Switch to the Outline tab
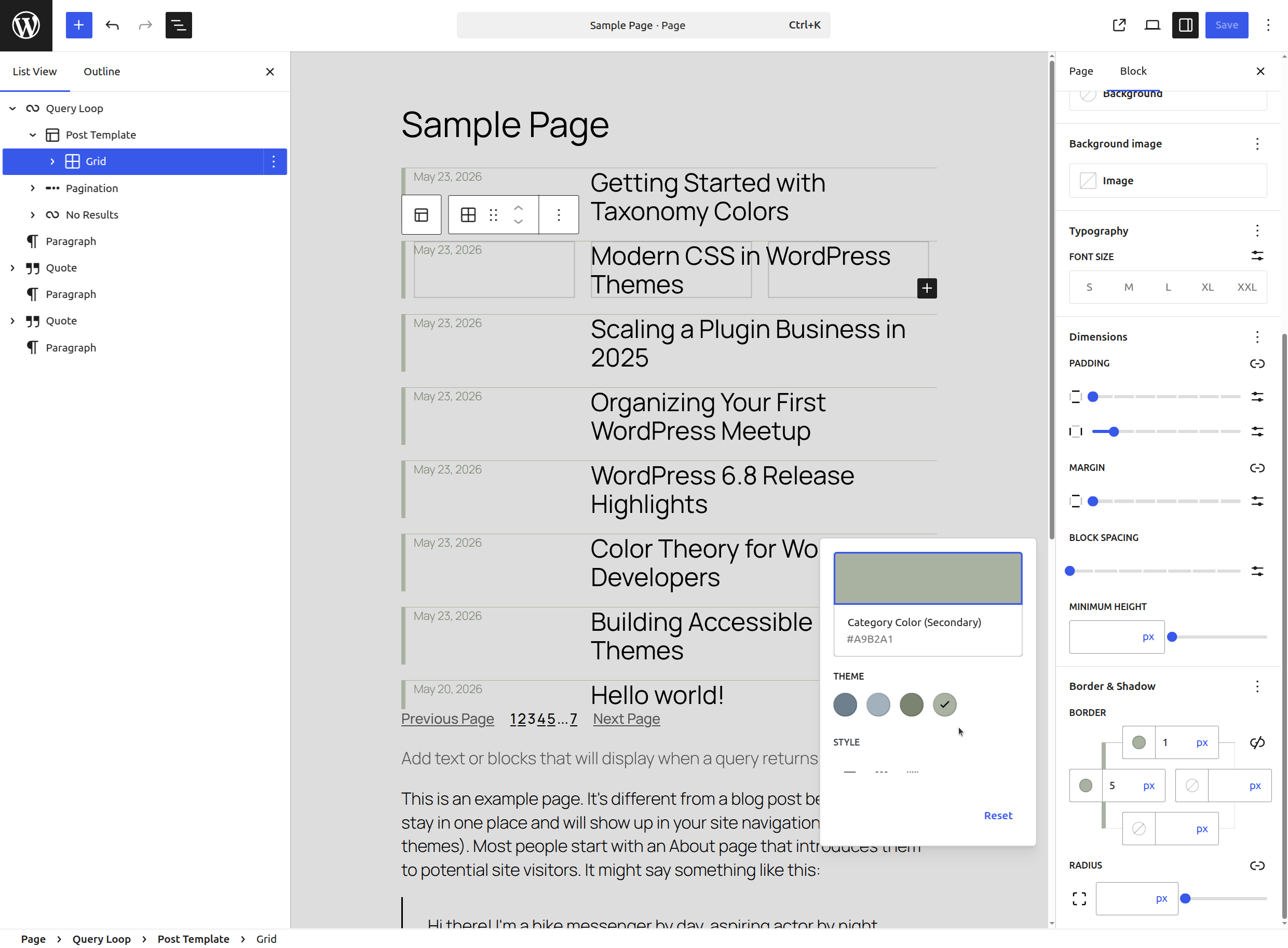Image resolution: width=1288 pixels, height=948 pixels. (102, 71)
